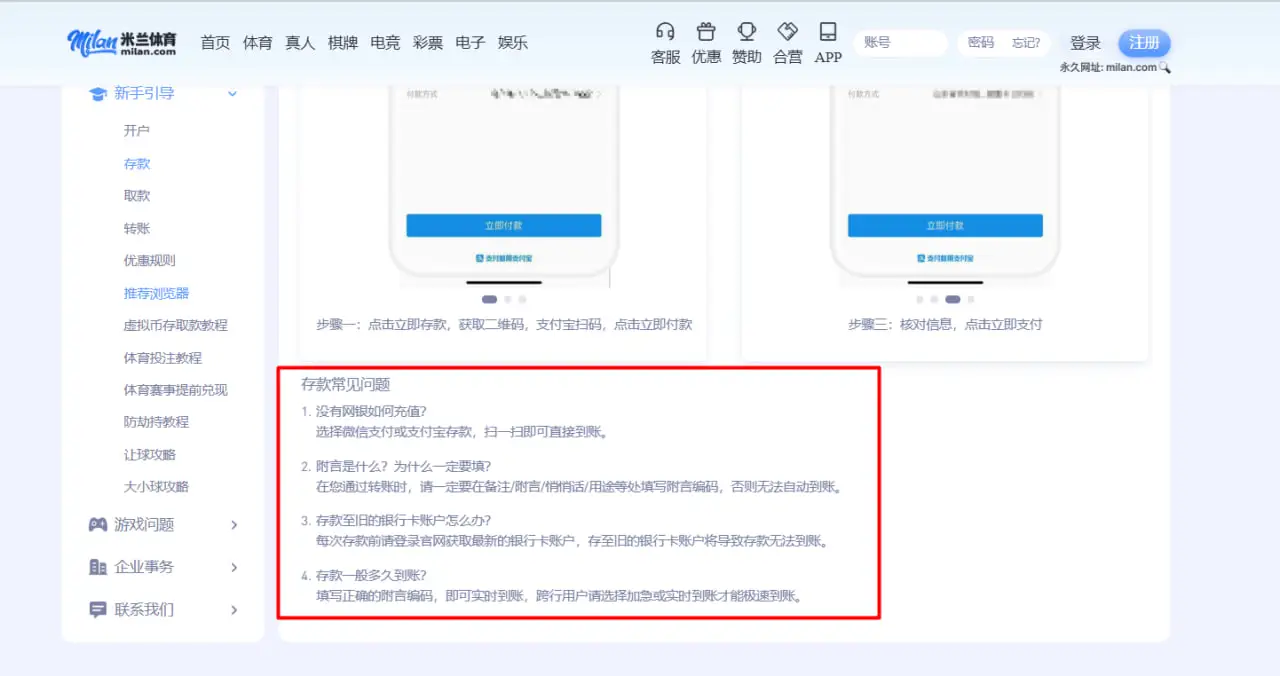The width and height of the screenshot is (1280, 676).
Task: Switch to the 体育 navigation item
Action: [257, 42]
